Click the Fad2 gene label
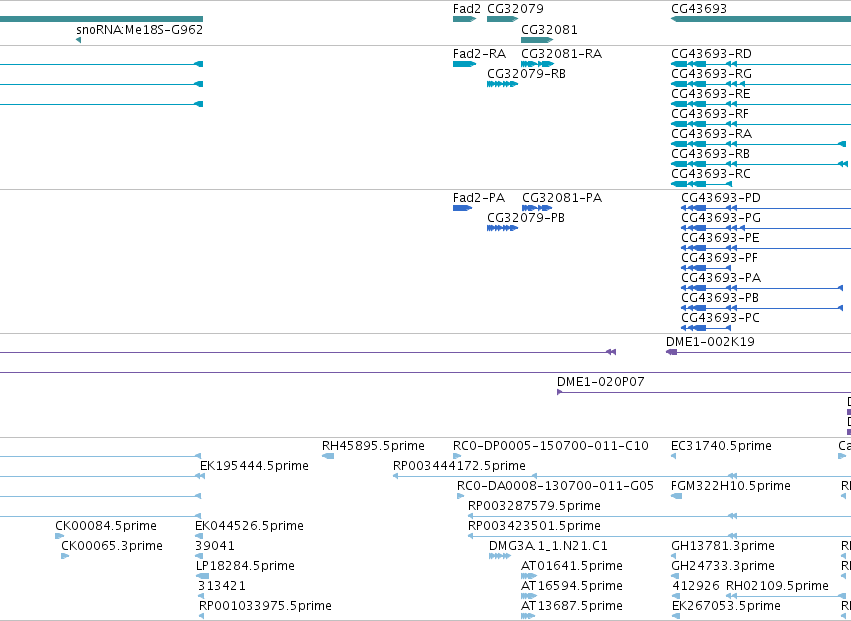The height and width of the screenshot is (621, 851). click(x=467, y=9)
